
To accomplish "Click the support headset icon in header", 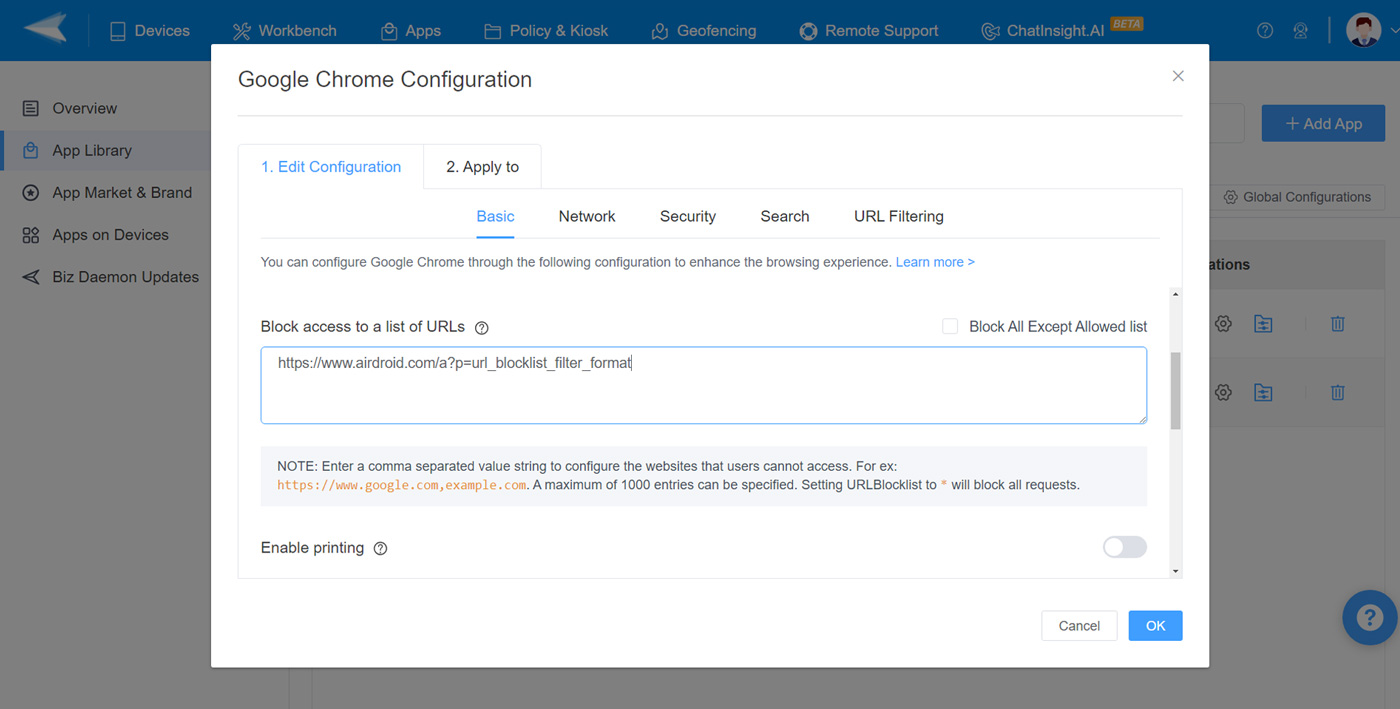I will (1300, 31).
